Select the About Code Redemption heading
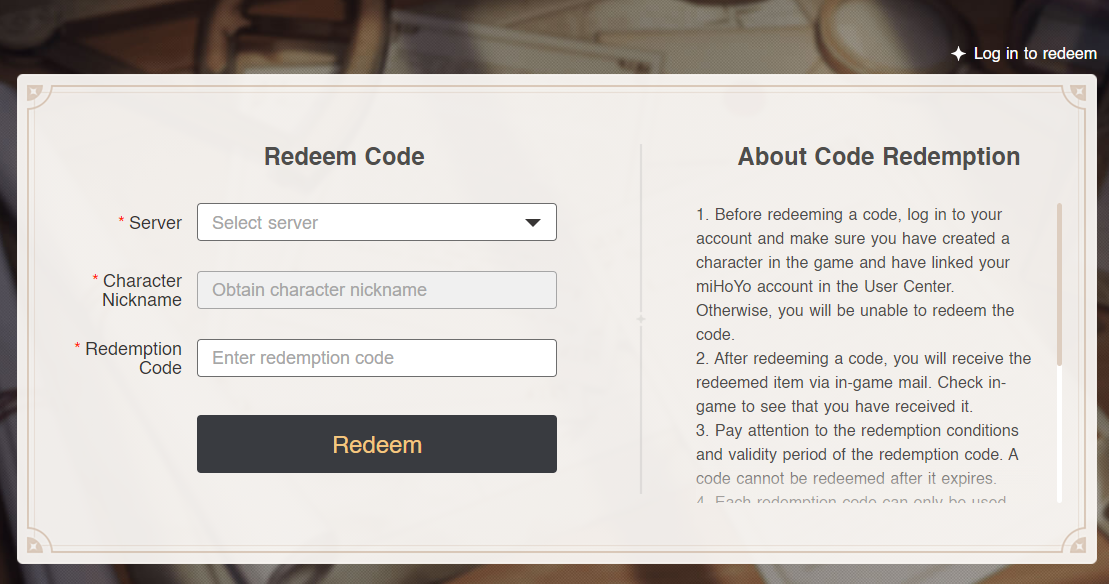Screen dimensions: 1109x584 coord(878,156)
